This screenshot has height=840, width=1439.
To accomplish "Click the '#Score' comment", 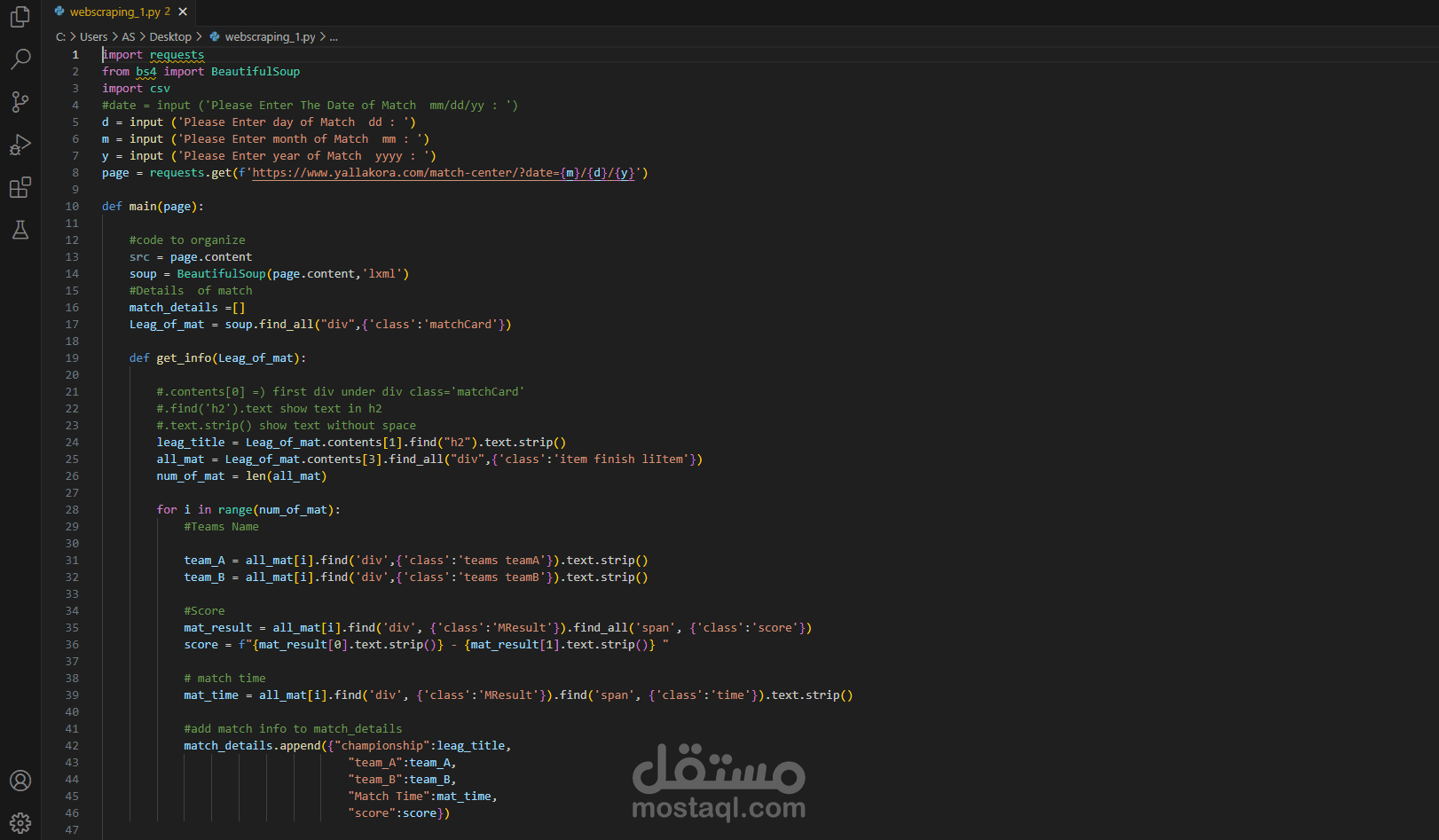I will (x=204, y=611).
